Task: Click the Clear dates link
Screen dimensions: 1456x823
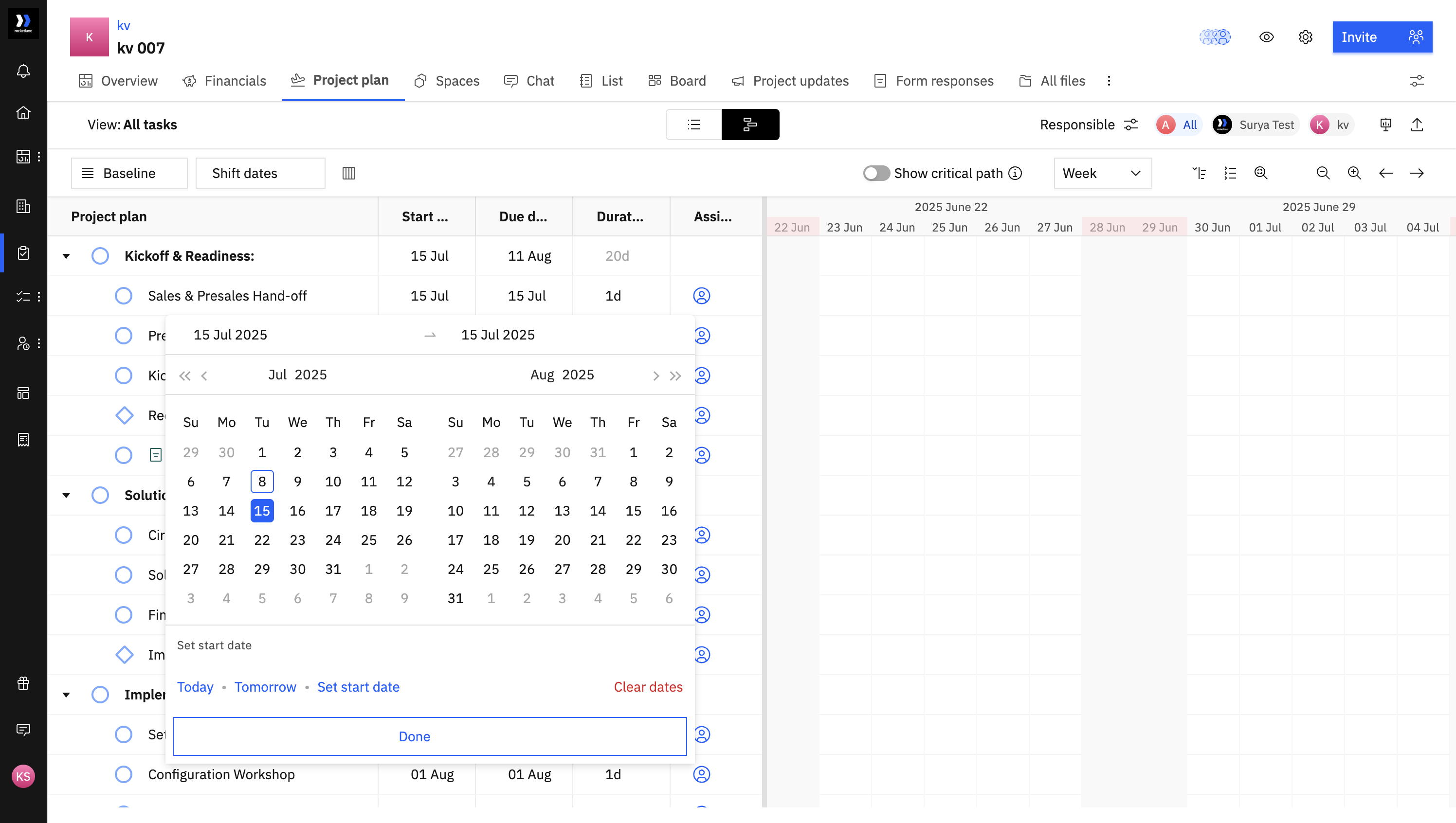Action: (647, 687)
